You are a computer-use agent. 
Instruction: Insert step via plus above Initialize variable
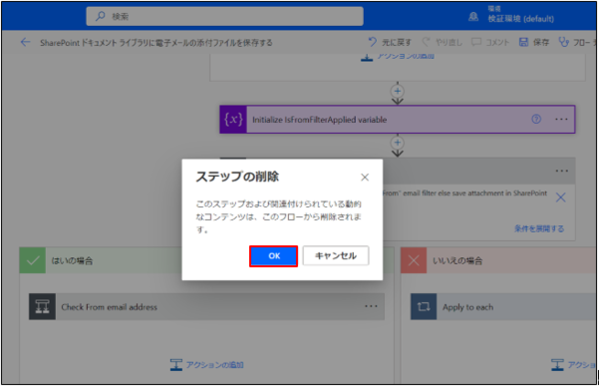tap(397, 91)
